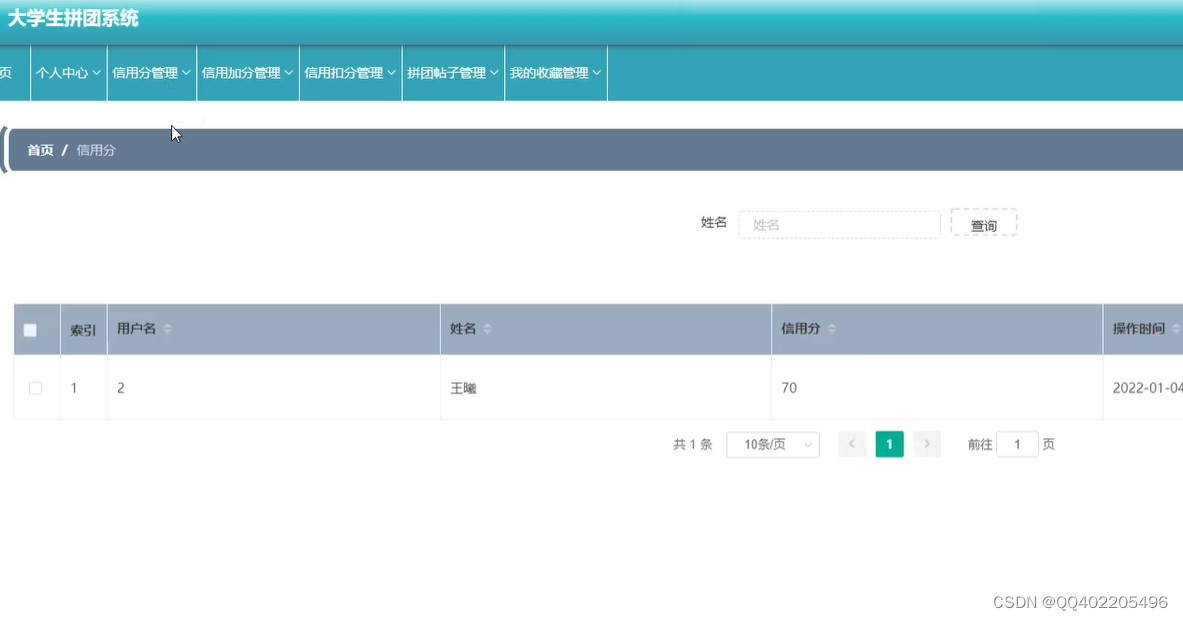Click the previous page arrow in pagination
The height and width of the screenshot is (620, 1183).
pyautogui.click(x=851, y=444)
